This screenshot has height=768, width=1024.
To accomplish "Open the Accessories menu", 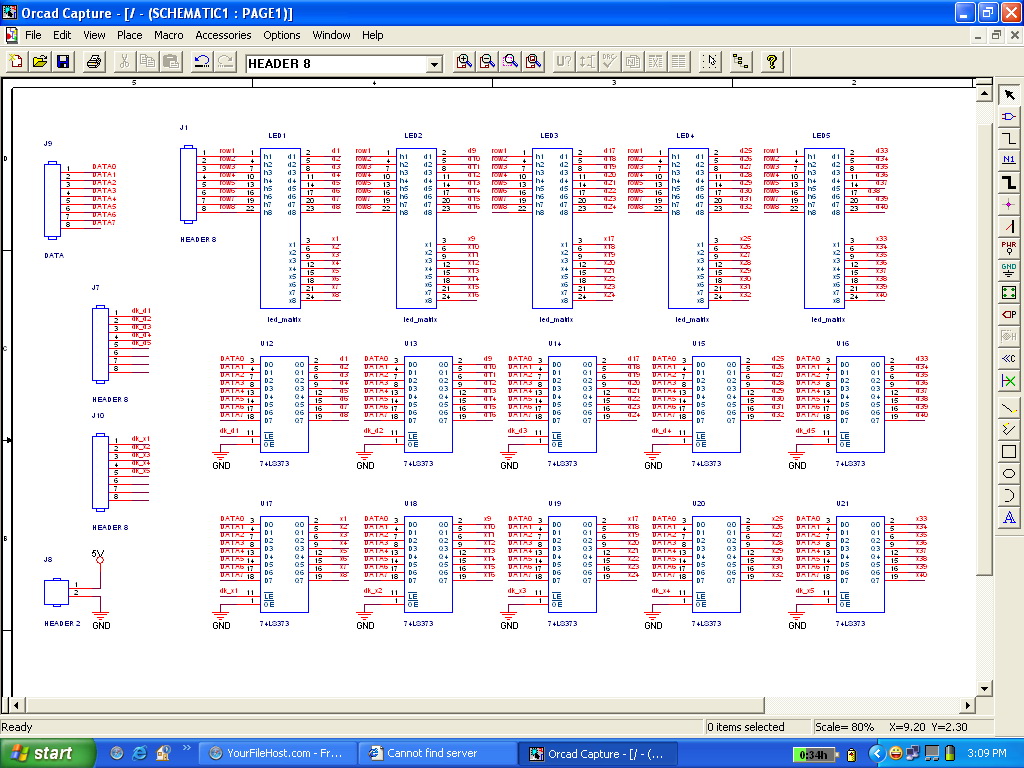I will tap(223, 35).
